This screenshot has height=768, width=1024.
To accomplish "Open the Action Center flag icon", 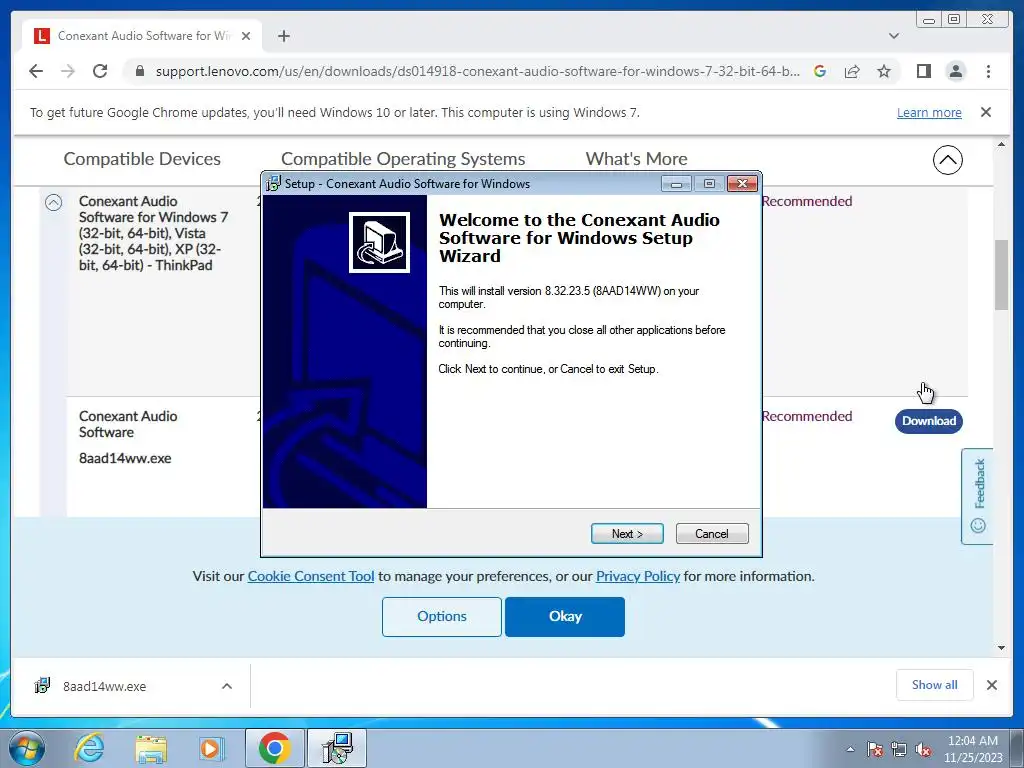I will [875, 749].
